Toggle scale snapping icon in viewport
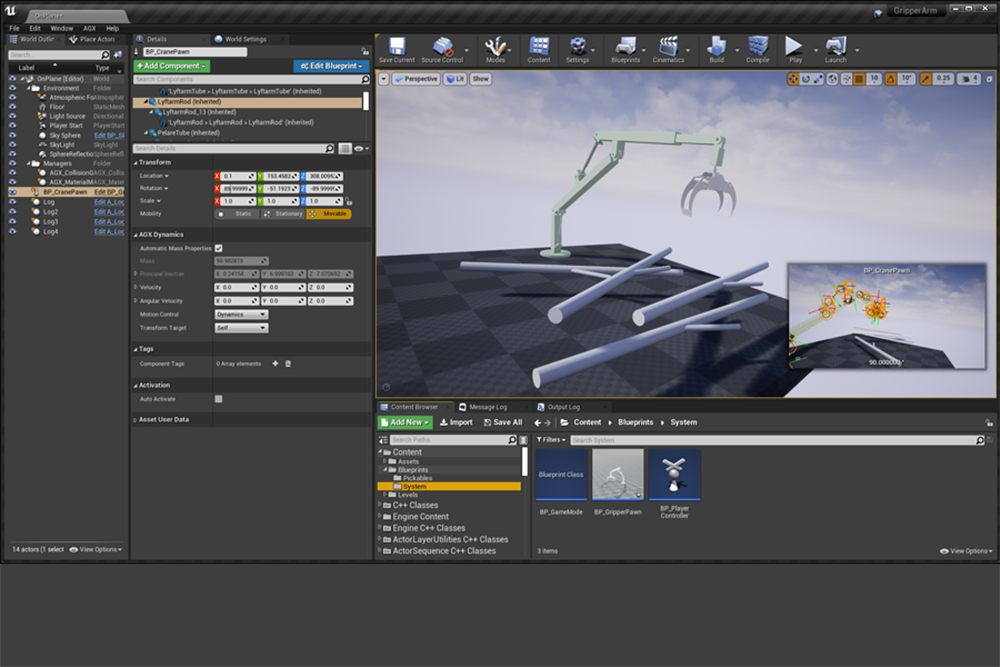The width and height of the screenshot is (1000, 667). tap(925, 79)
